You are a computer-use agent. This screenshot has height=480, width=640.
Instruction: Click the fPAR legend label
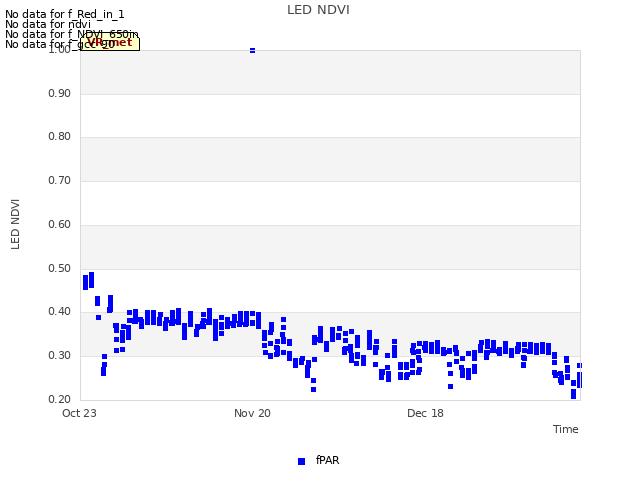click(327, 460)
